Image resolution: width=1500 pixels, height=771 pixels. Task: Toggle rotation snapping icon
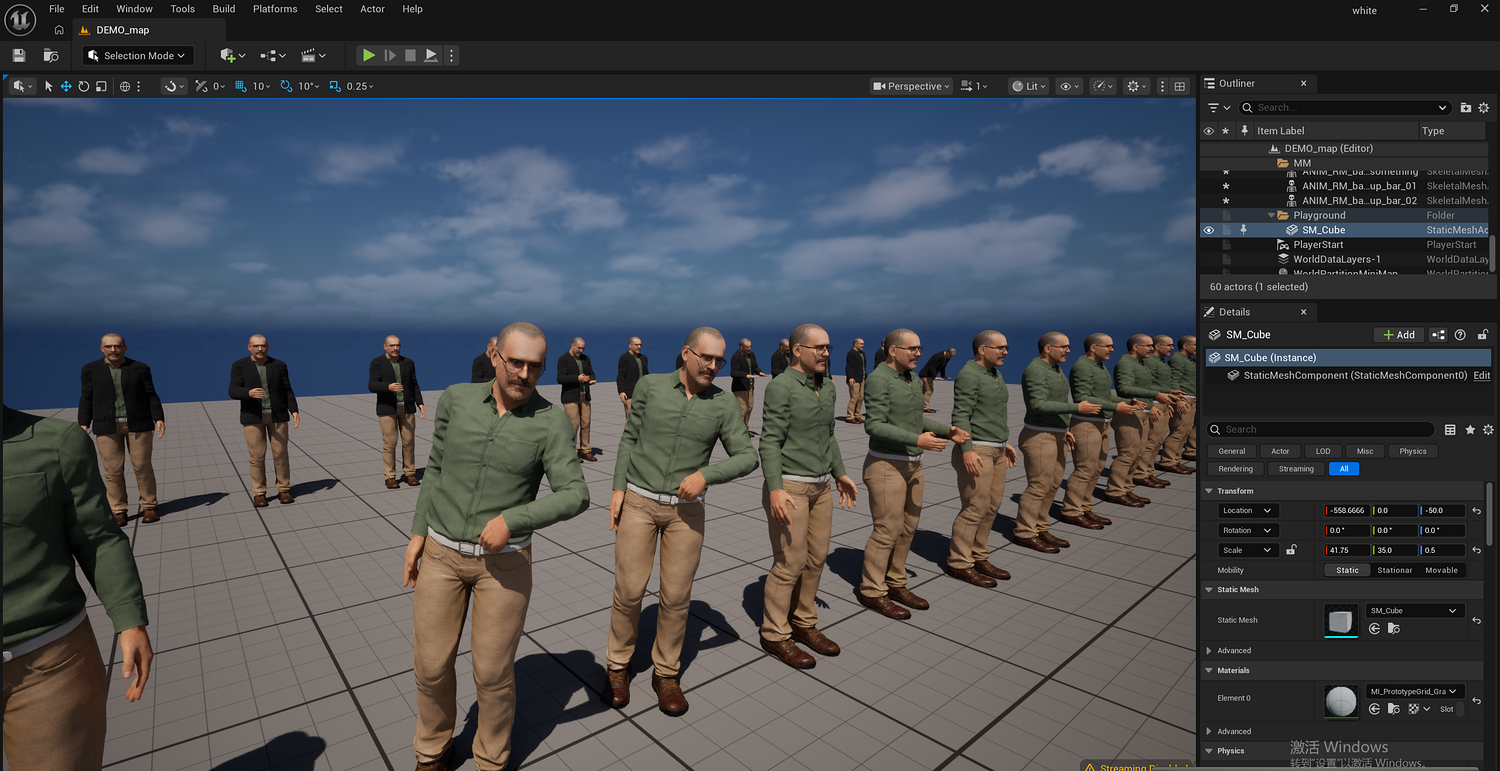click(287, 86)
